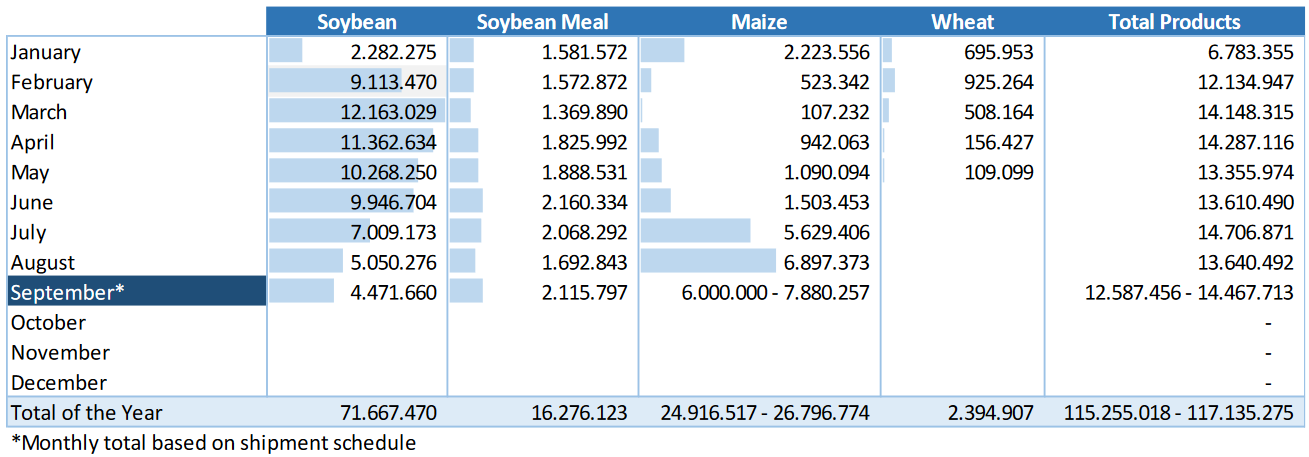This screenshot has width=1309, height=457.
Task: Click the January row label
Action: coord(45,52)
